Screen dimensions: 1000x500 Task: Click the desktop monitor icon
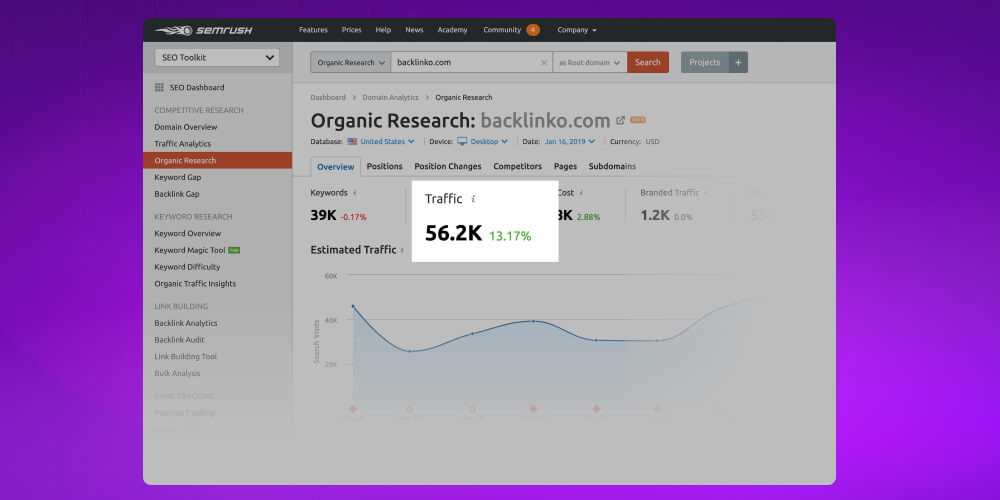462,142
